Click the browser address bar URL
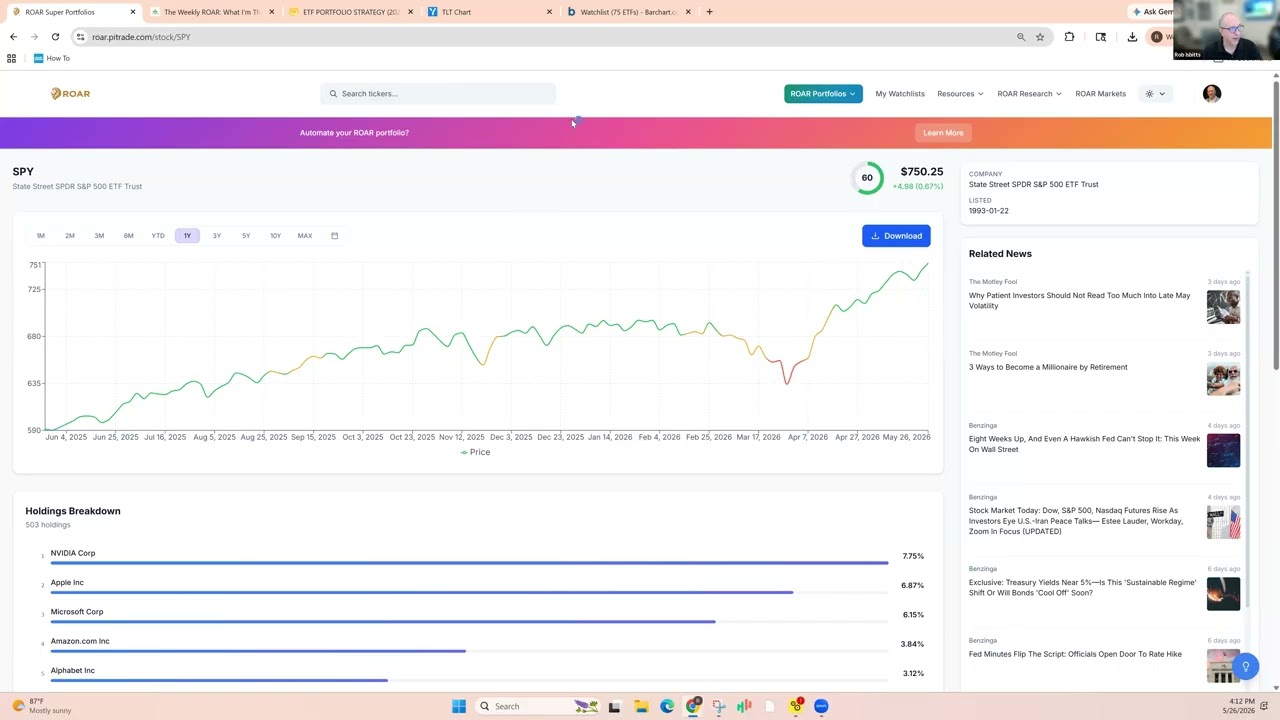The width and height of the screenshot is (1280, 720). (141, 37)
